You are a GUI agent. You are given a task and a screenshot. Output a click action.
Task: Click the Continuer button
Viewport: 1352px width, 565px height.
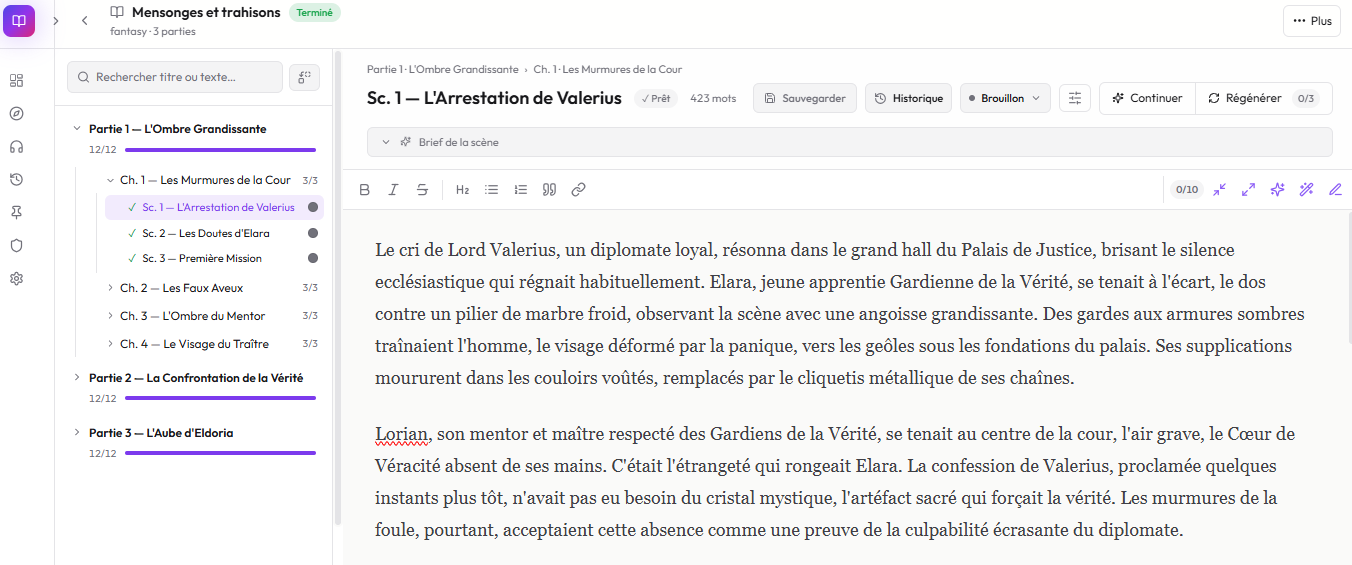tap(1147, 98)
